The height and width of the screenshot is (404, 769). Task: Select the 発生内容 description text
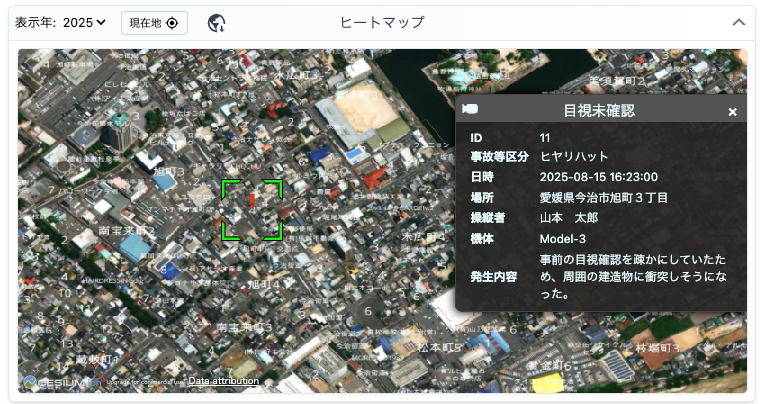click(x=633, y=277)
